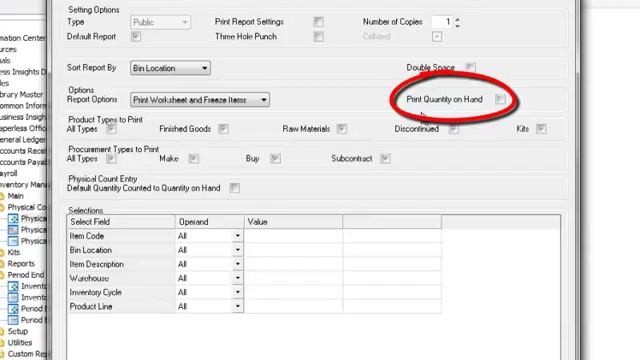Image resolution: width=640 pixels, height=360 pixels.
Task: Open the Sort Report By dropdown
Action: 170,68
